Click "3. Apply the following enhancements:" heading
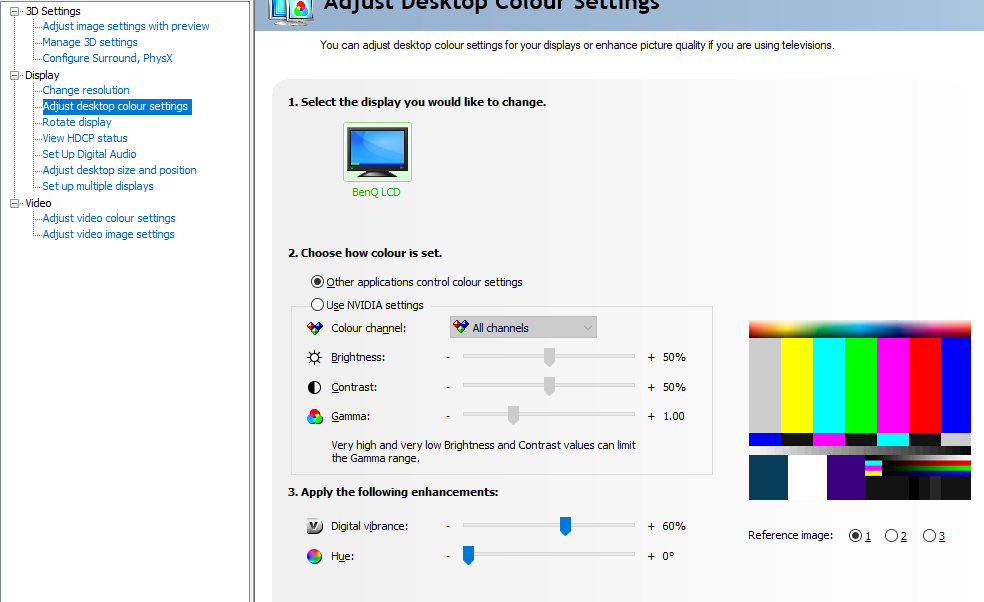The width and height of the screenshot is (984, 602). (393, 492)
